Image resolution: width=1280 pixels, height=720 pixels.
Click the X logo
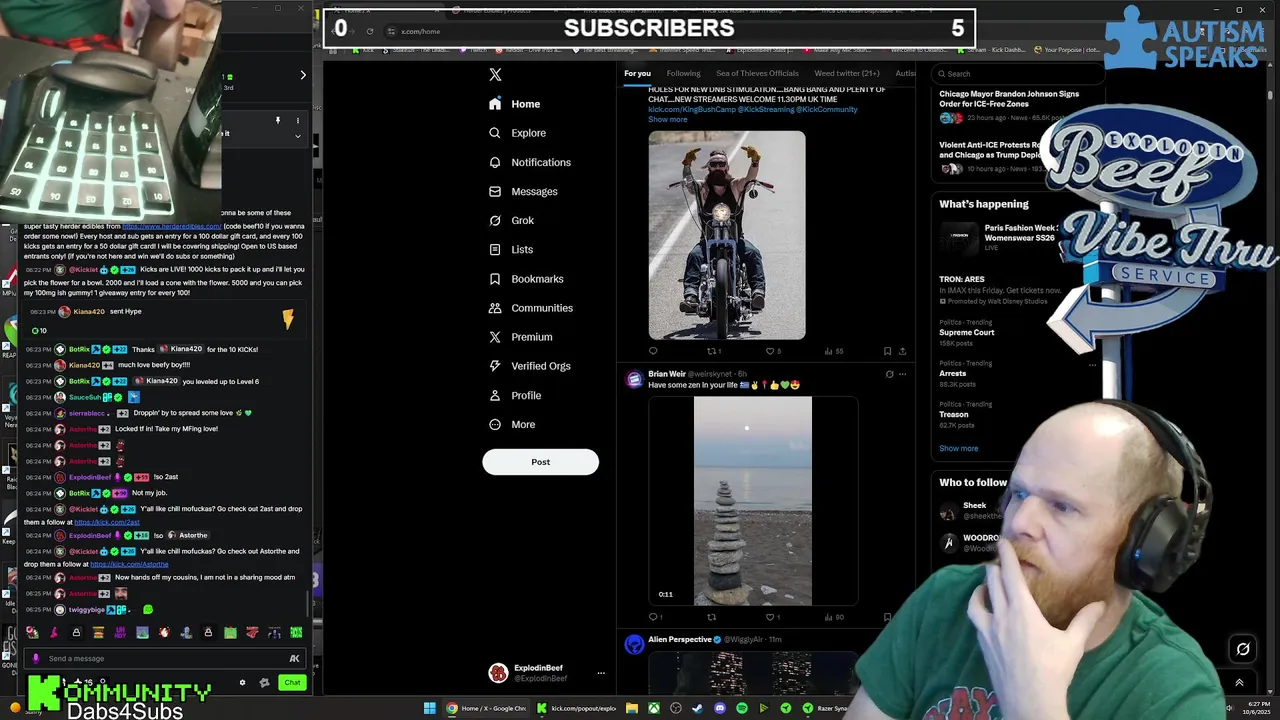click(x=495, y=74)
